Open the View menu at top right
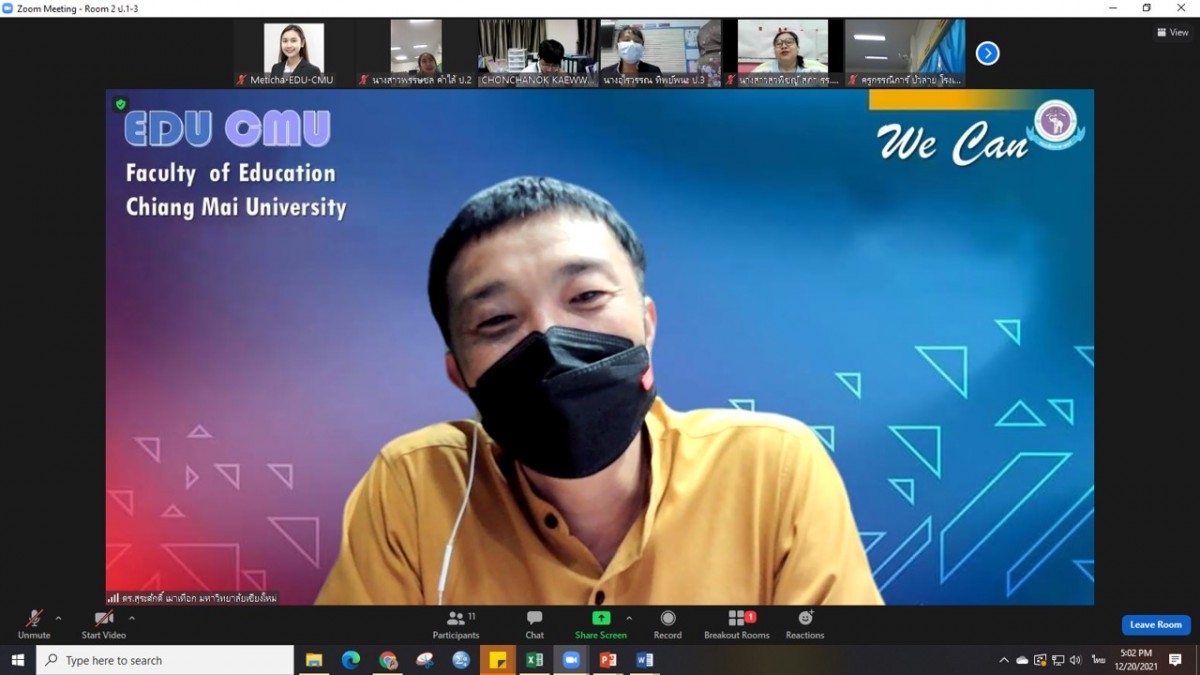This screenshot has width=1200, height=675. 1173,32
